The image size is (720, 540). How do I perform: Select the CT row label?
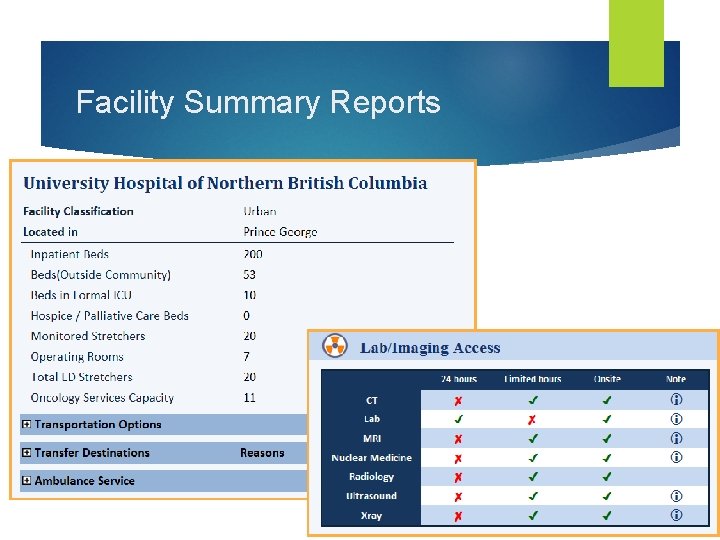[371, 400]
